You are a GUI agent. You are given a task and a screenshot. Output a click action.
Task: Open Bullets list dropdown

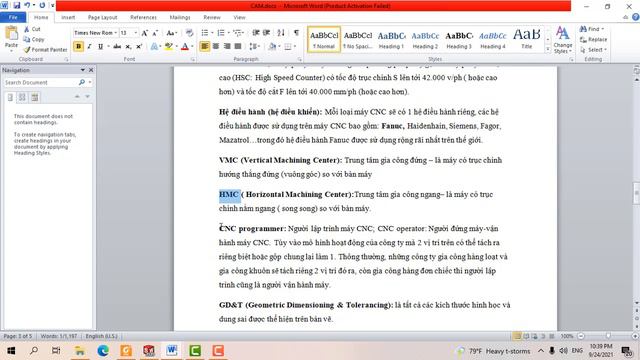coord(212,33)
